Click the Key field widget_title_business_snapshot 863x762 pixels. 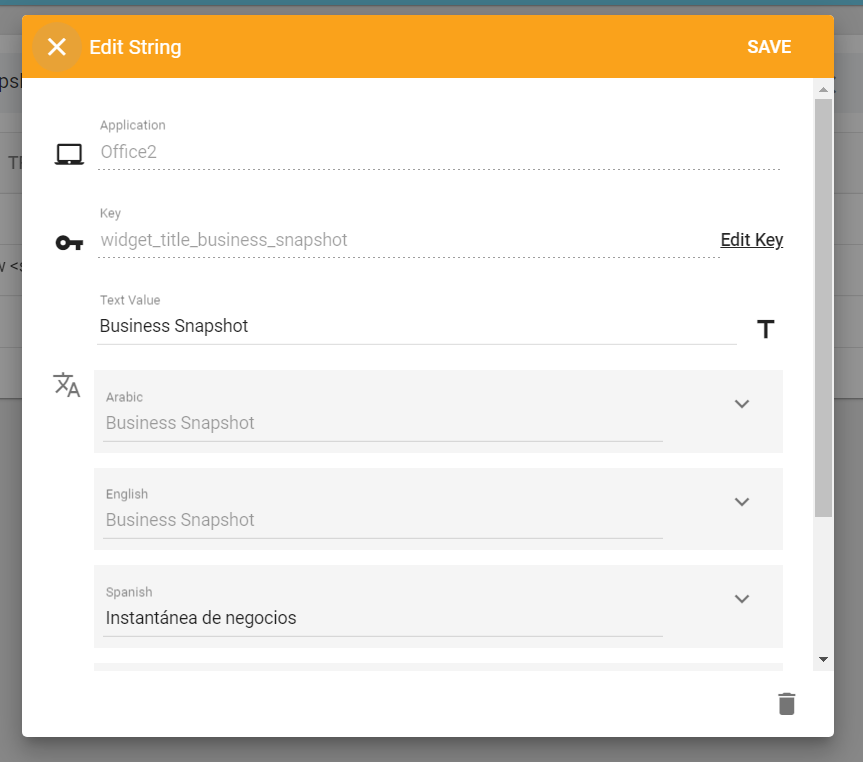point(407,240)
